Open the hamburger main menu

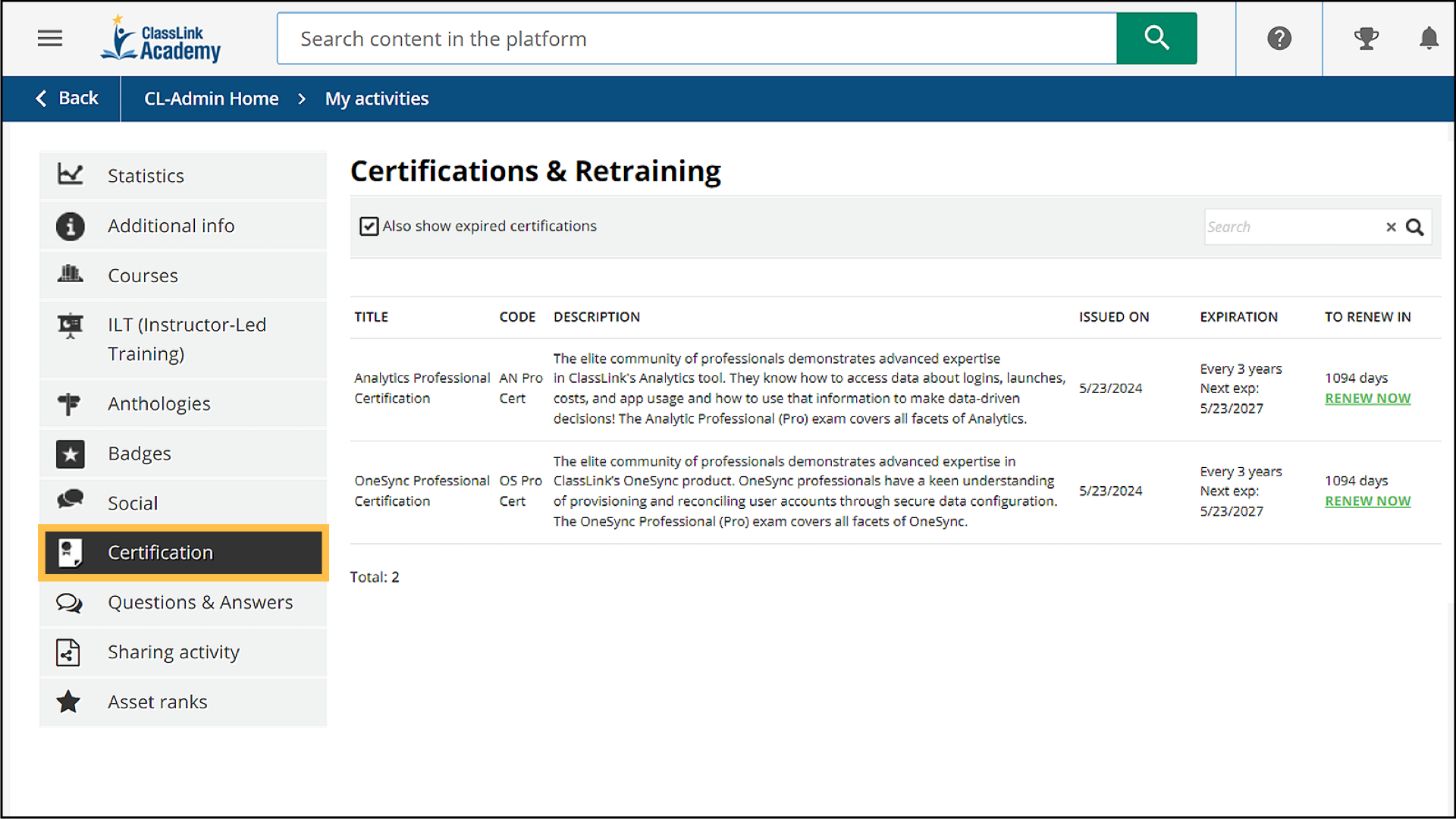[x=50, y=38]
